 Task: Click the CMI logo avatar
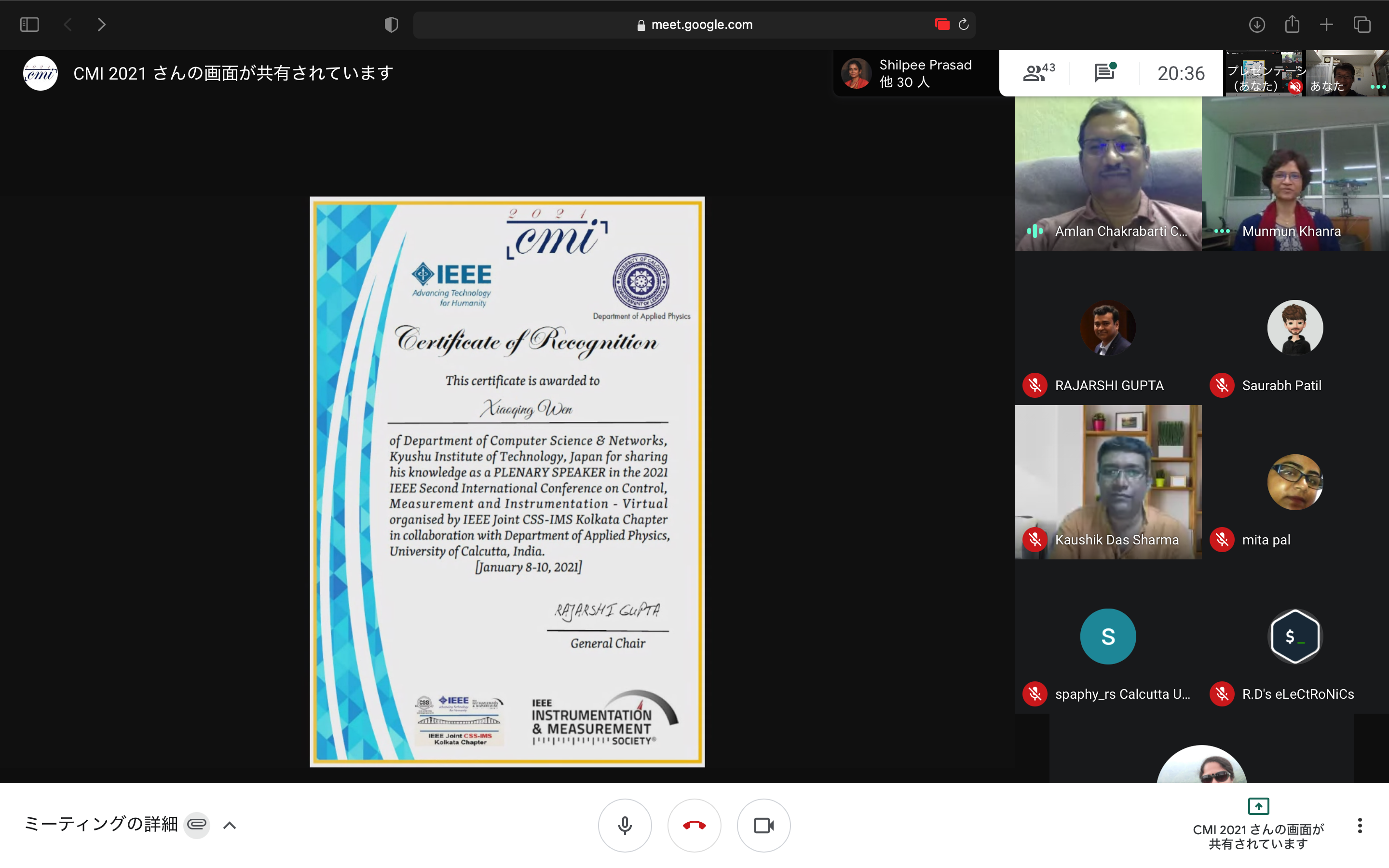coord(40,73)
